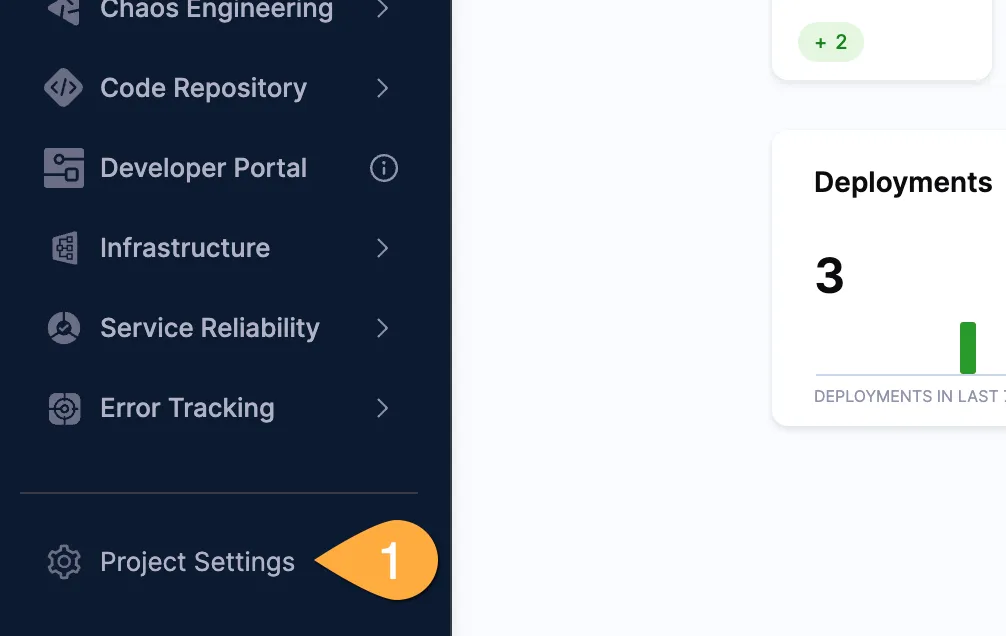Go to the Infrastructure menu label

(x=185, y=248)
